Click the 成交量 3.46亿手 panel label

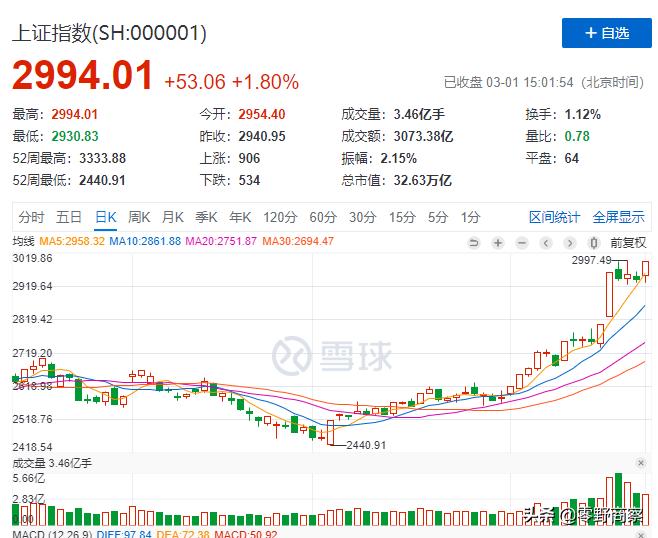point(52,463)
